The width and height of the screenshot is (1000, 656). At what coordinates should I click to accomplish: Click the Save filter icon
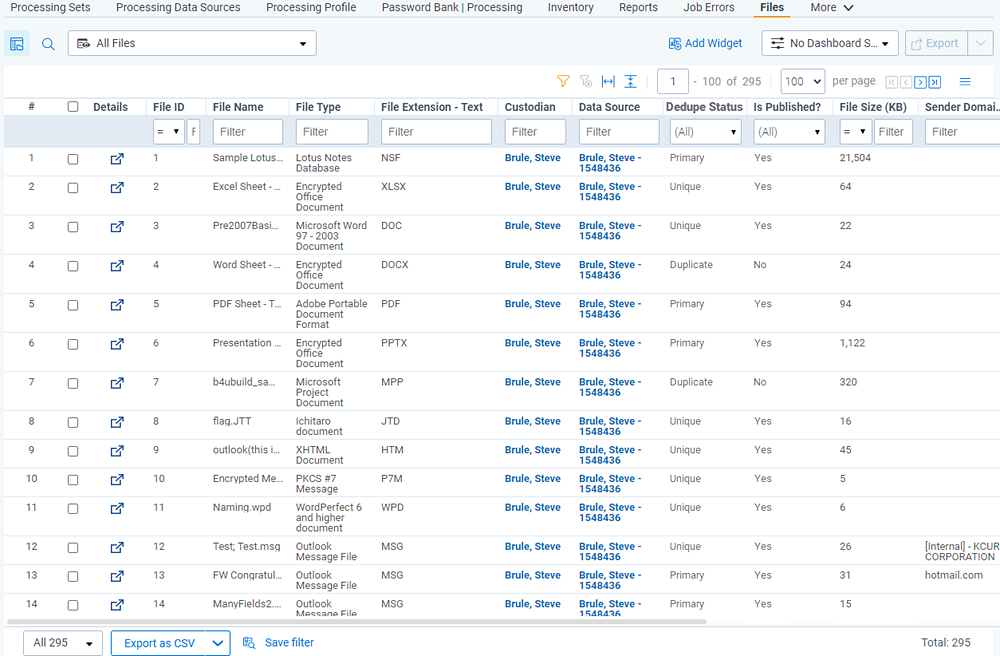249,643
